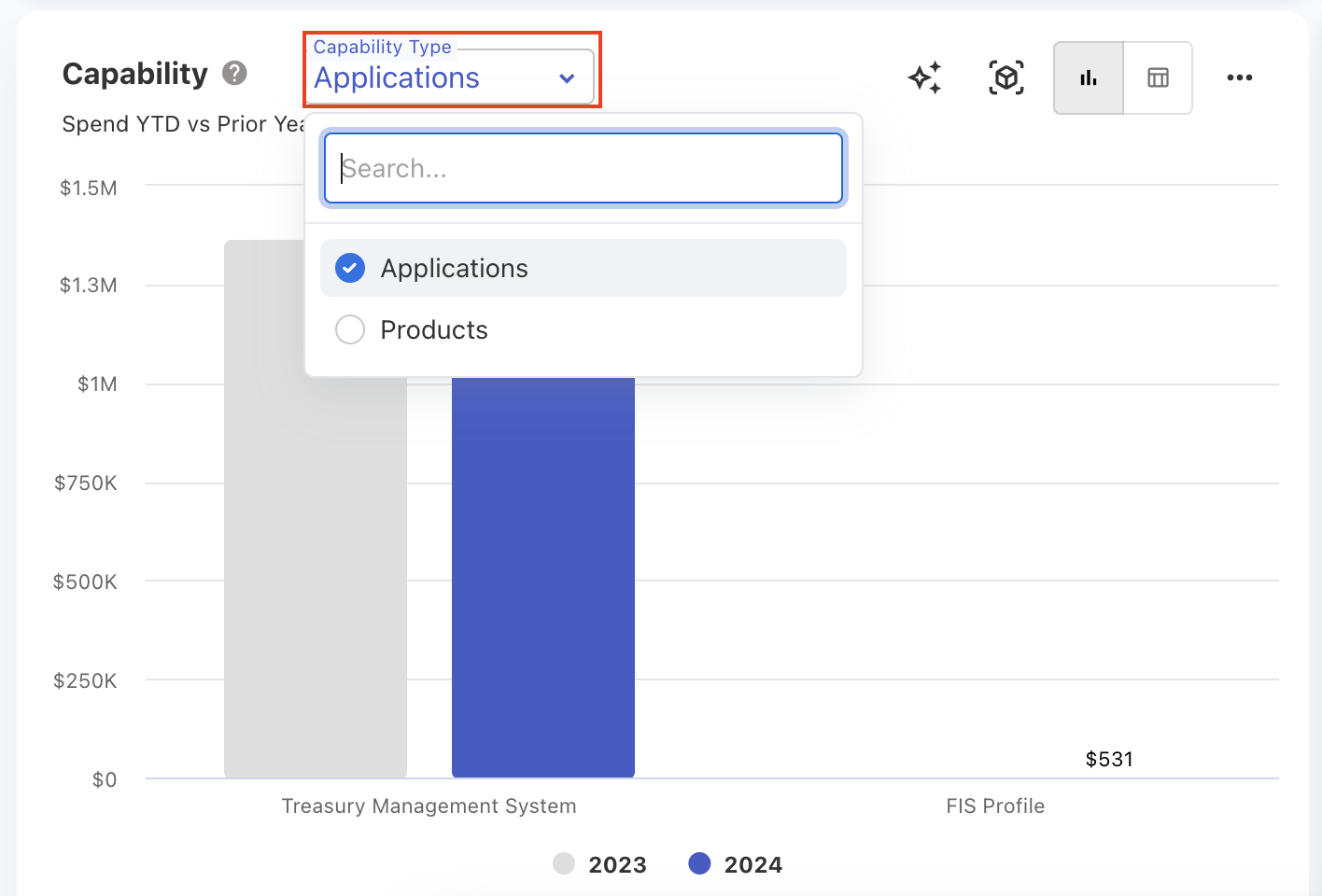Toggle the 2023 legend series
The image size is (1322, 896).
600,864
